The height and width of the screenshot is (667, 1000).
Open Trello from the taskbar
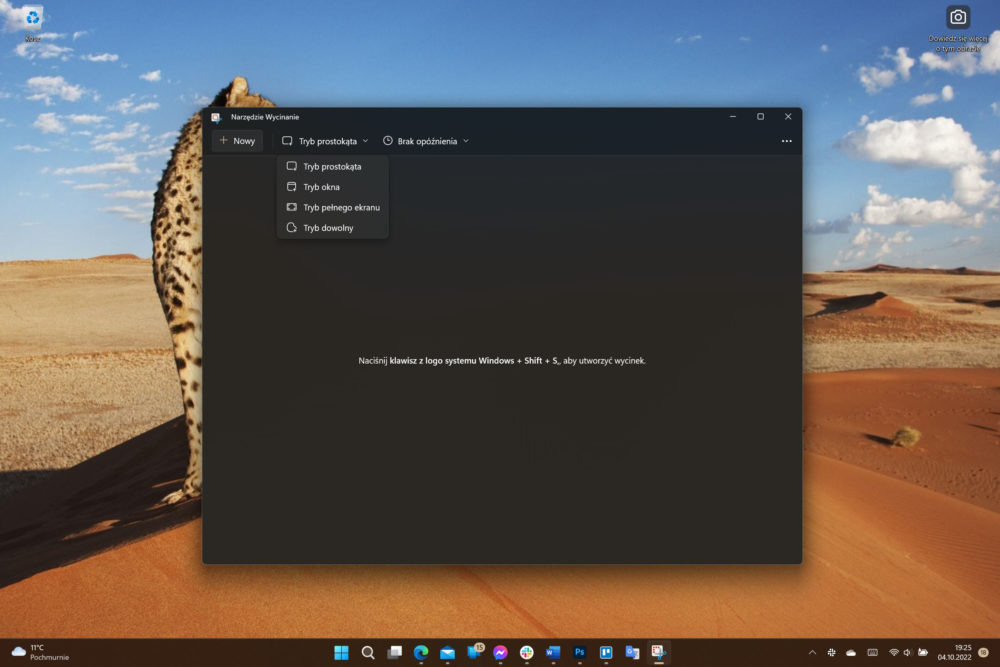pyautogui.click(x=606, y=652)
